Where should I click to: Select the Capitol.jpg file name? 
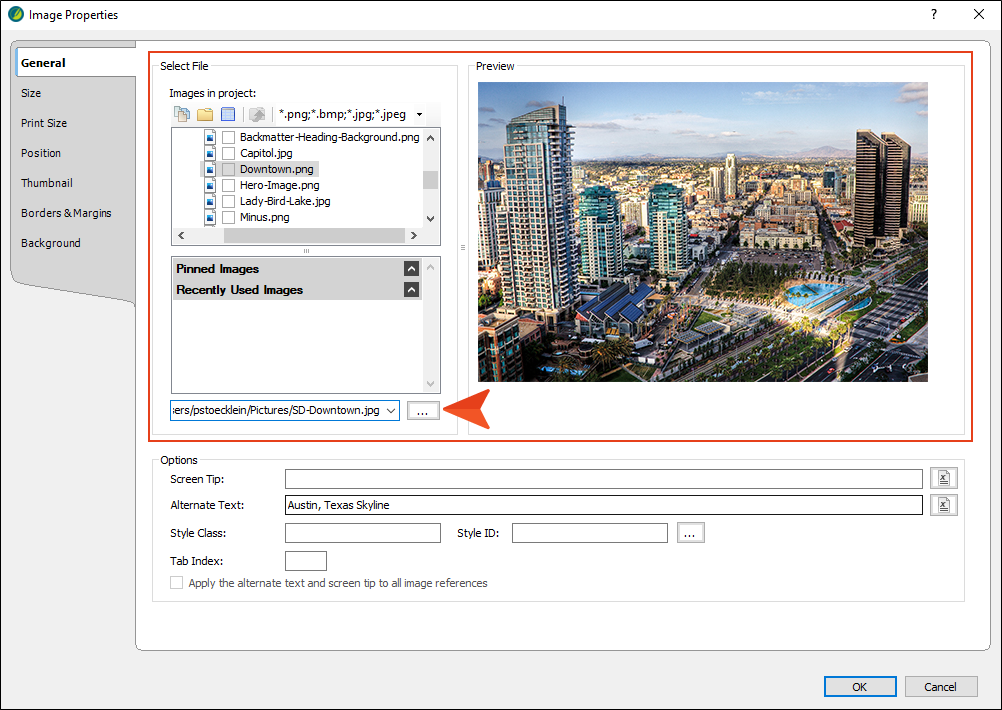click(266, 153)
